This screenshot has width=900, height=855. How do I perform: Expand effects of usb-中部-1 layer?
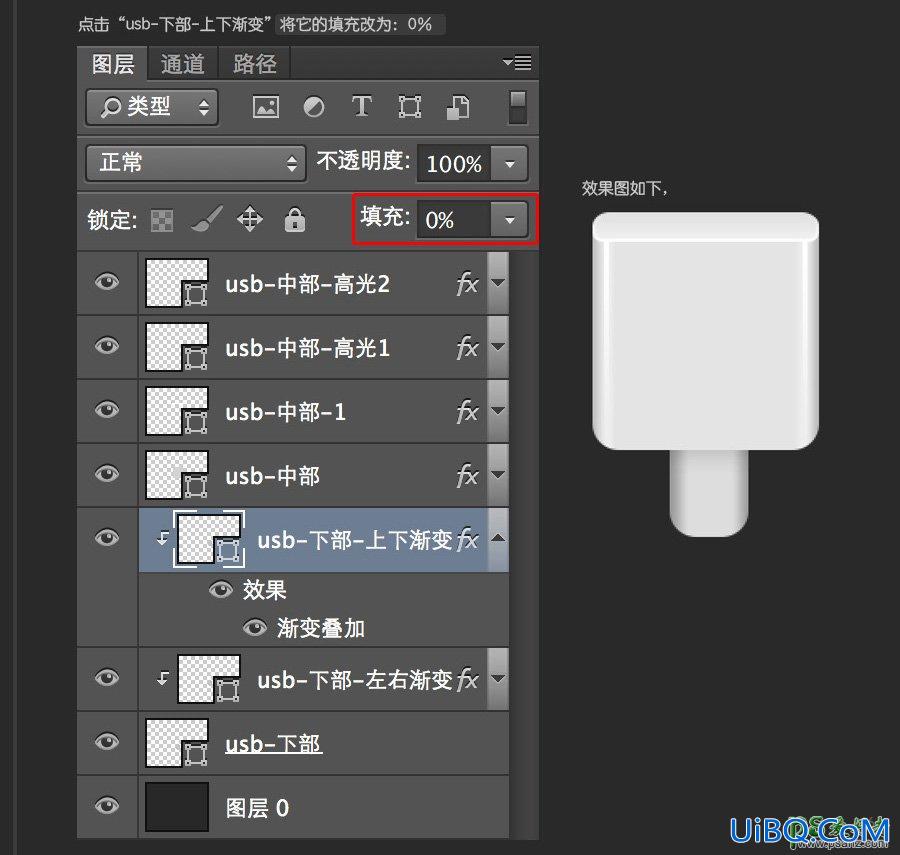(x=498, y=411)
